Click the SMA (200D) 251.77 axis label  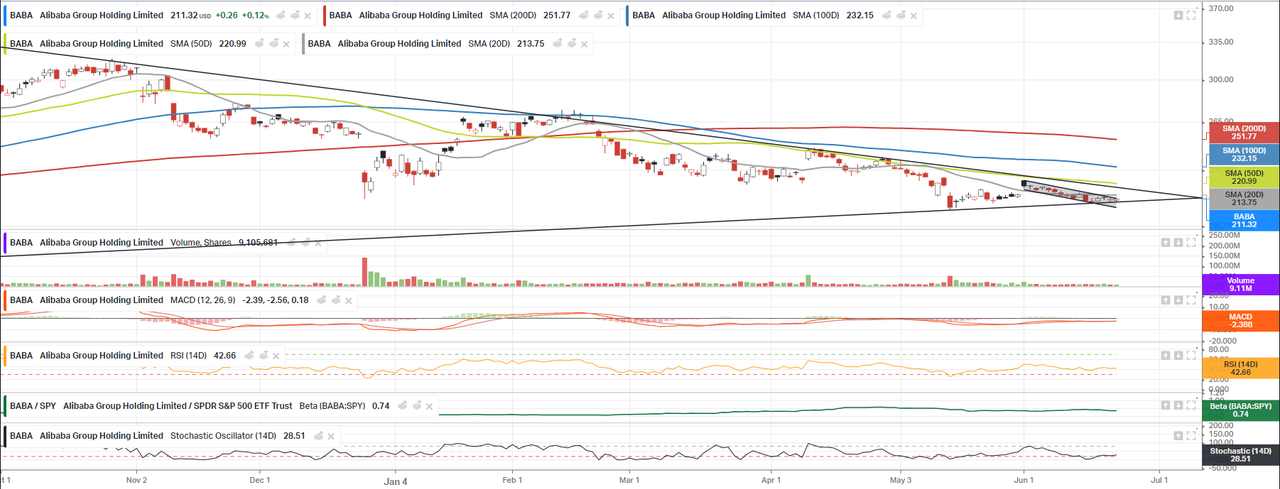click(1244, 133)
